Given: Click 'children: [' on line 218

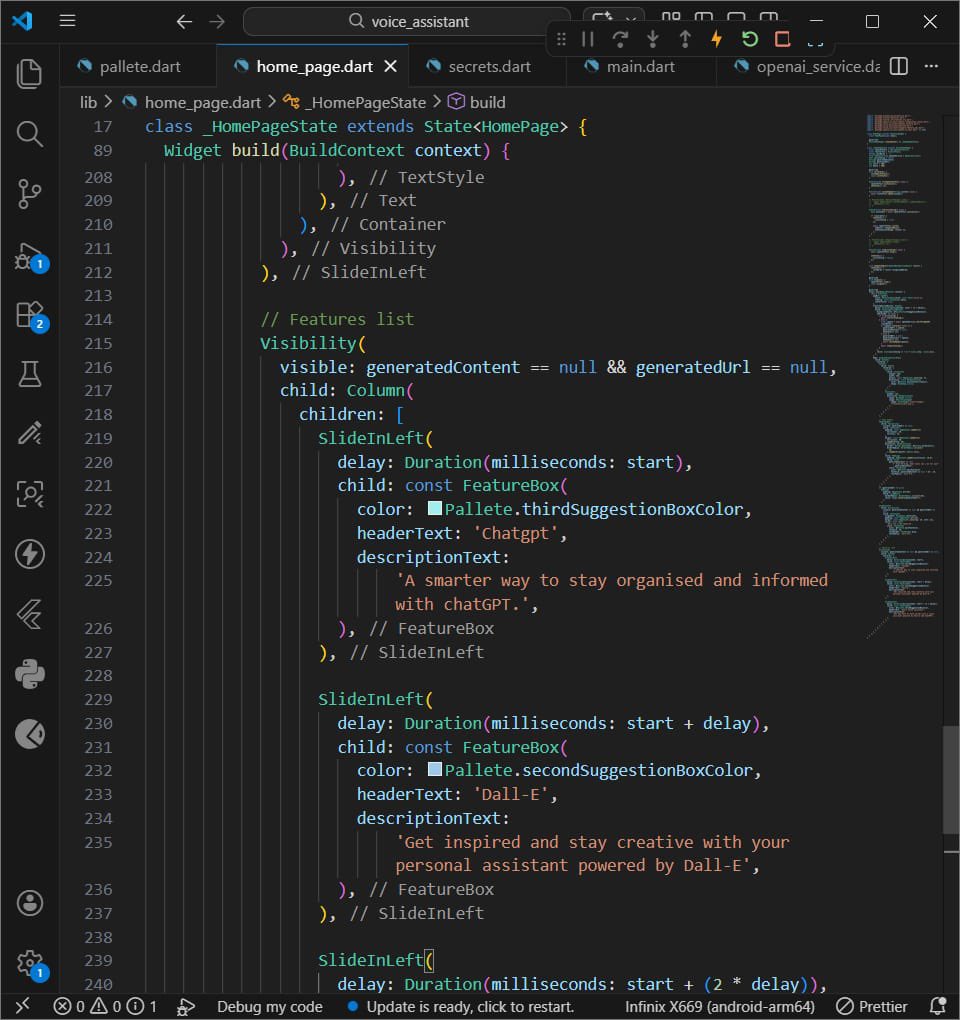Looking at the screenshot, I should (x=351, y=414).
